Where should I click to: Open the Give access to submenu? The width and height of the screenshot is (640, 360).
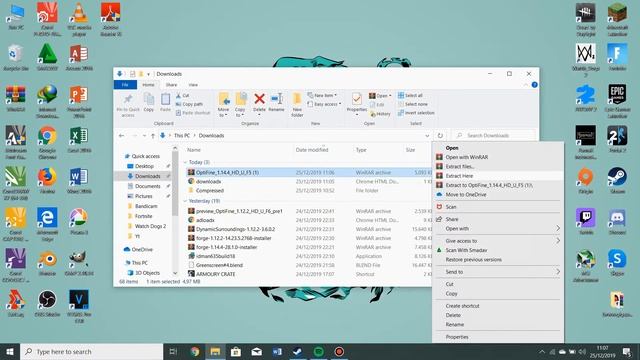point(498,241)
